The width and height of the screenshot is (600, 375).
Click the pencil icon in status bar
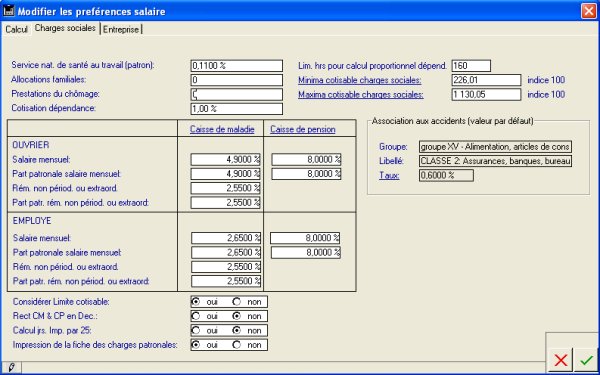(11, 367)
